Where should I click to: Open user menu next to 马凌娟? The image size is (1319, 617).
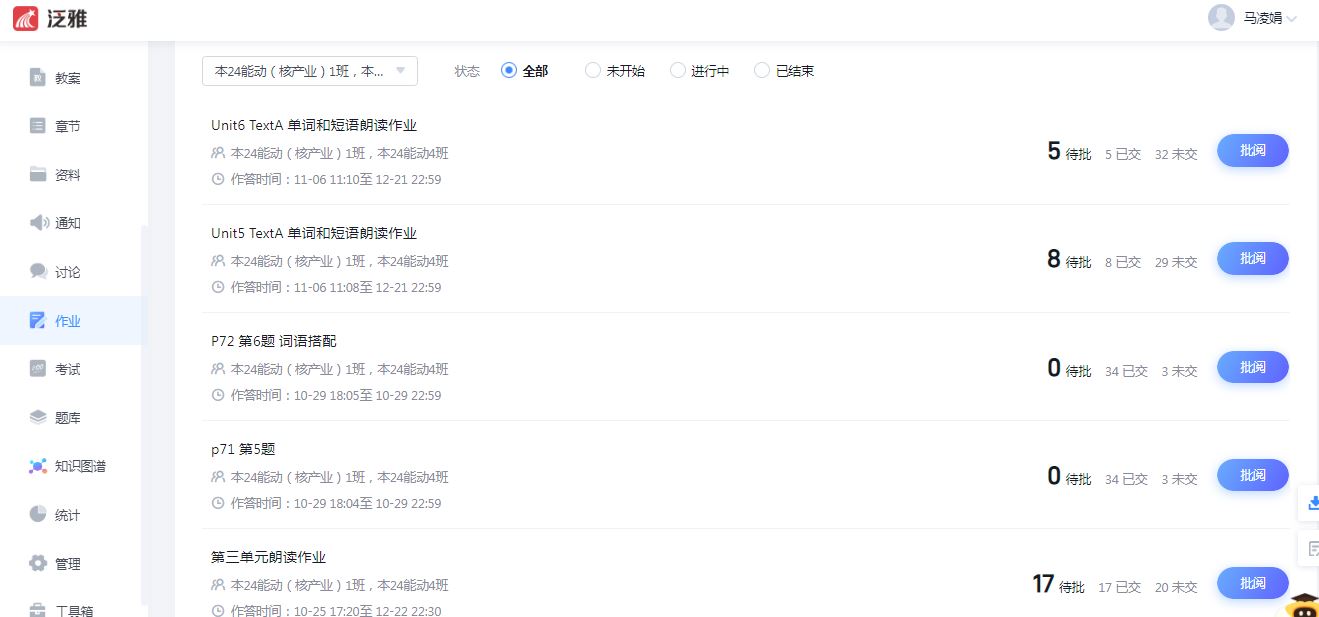[1291, 19]
